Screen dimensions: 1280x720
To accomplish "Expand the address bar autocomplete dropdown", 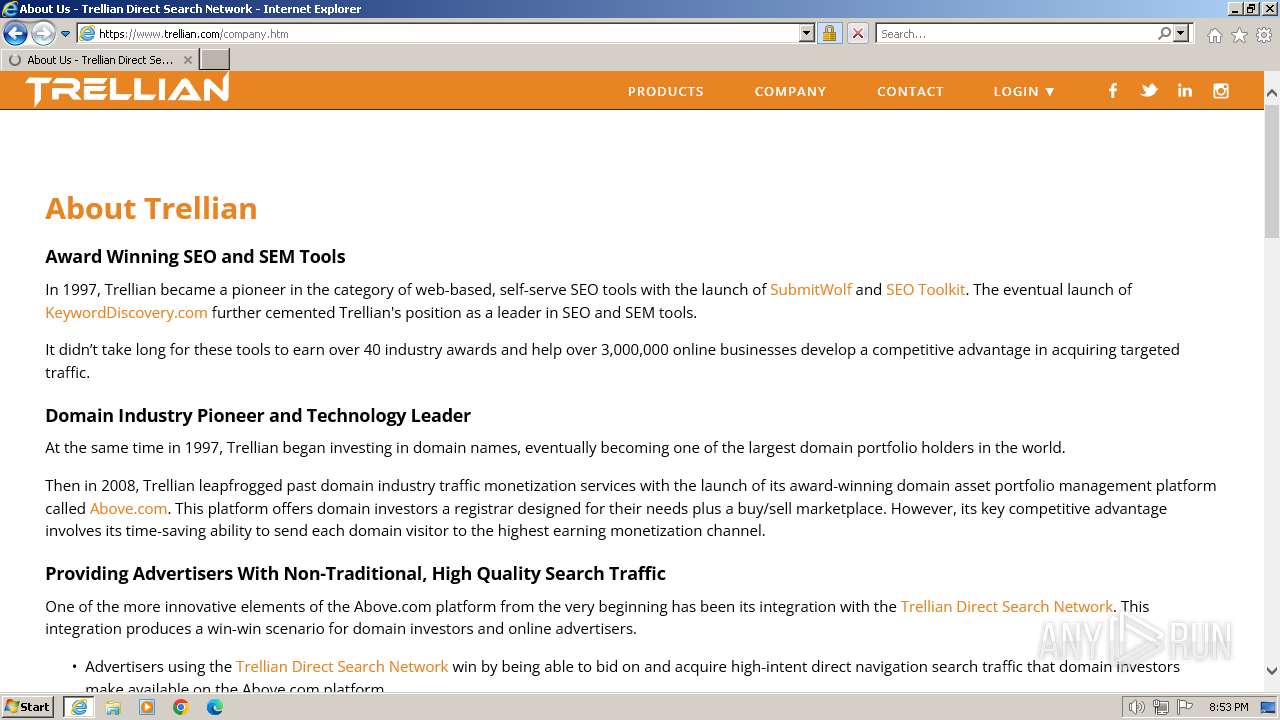I will click(x=807, y=33).
